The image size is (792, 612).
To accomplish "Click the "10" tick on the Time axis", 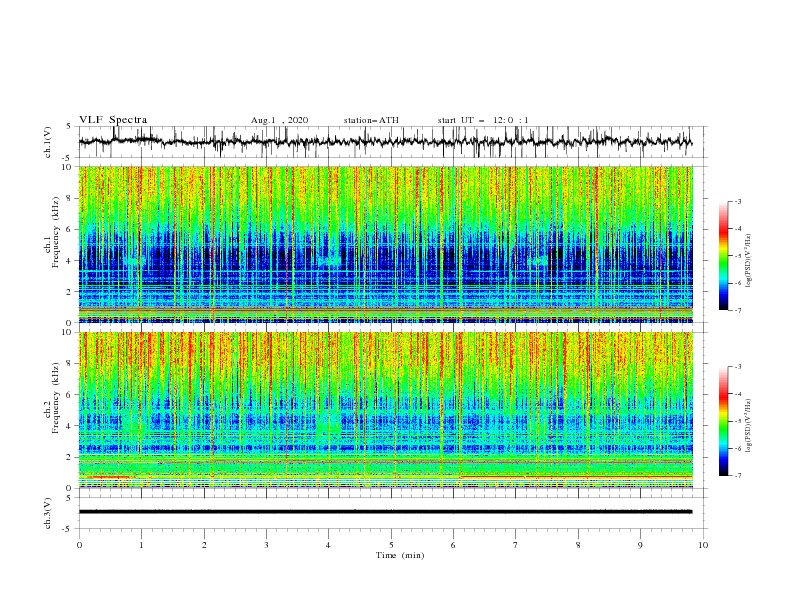I will [x=703, y=545].
